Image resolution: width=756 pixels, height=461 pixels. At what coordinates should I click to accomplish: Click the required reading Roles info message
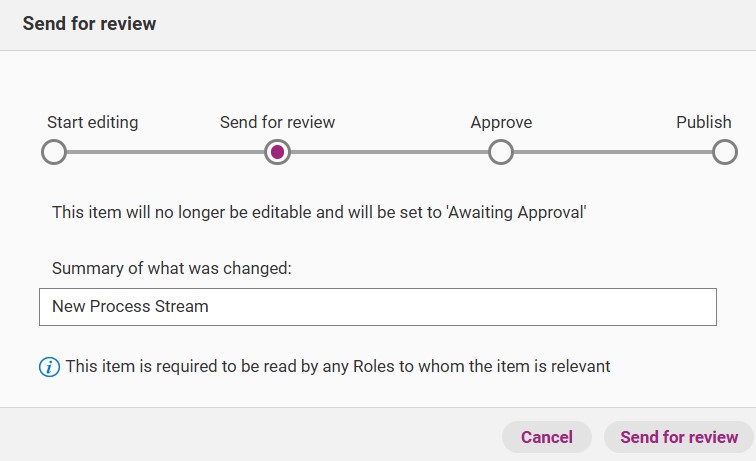coord(338,366)
